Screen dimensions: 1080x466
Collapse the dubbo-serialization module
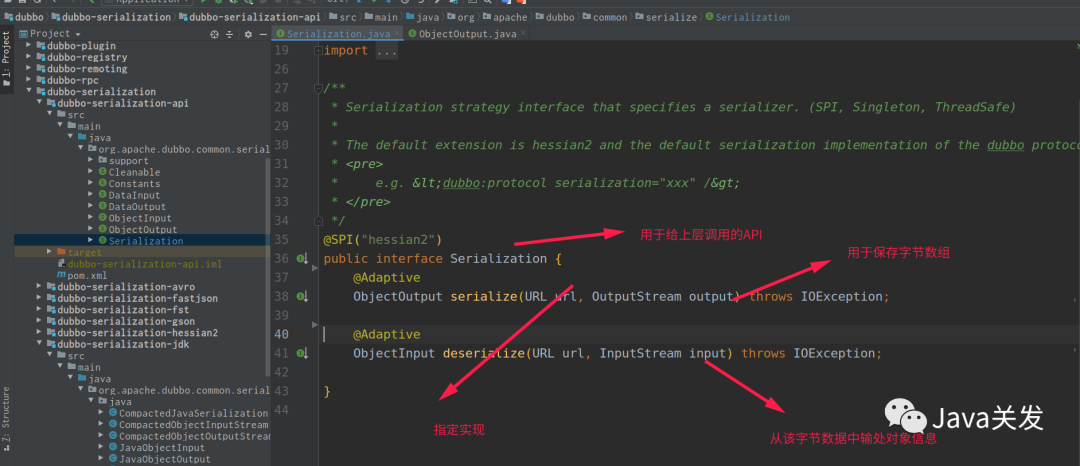tap(29, 92)
